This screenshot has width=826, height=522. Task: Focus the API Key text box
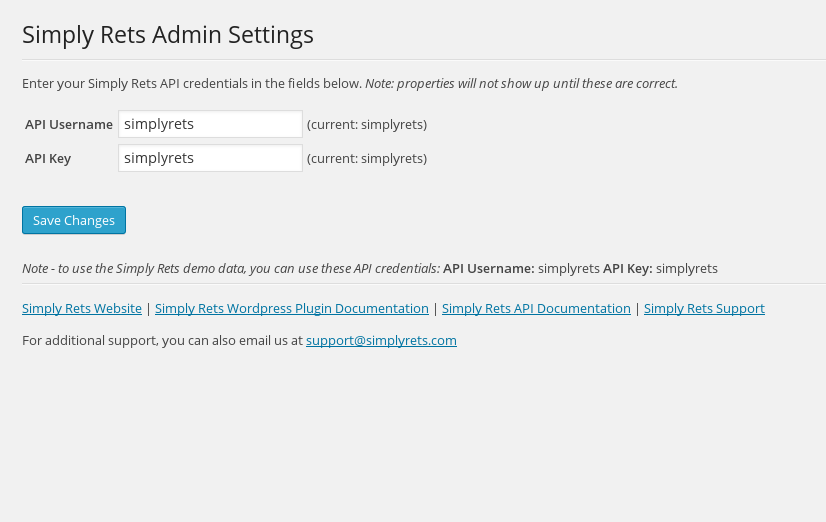point(210,158)
